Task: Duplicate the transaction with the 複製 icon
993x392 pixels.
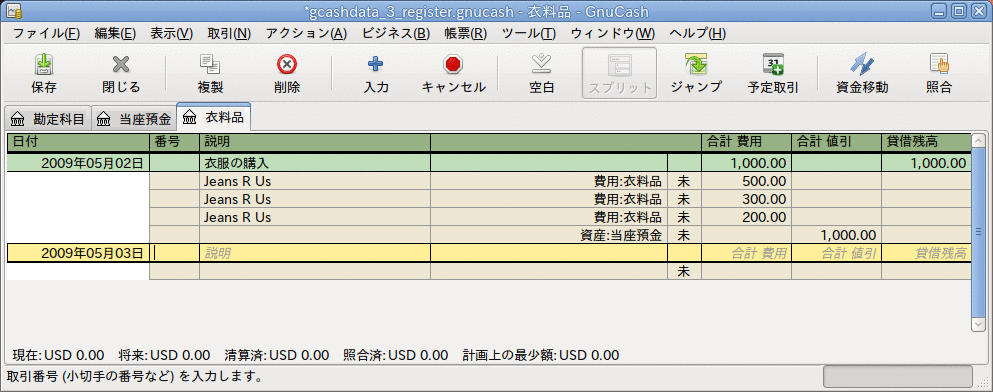Action: pos(210,65)
